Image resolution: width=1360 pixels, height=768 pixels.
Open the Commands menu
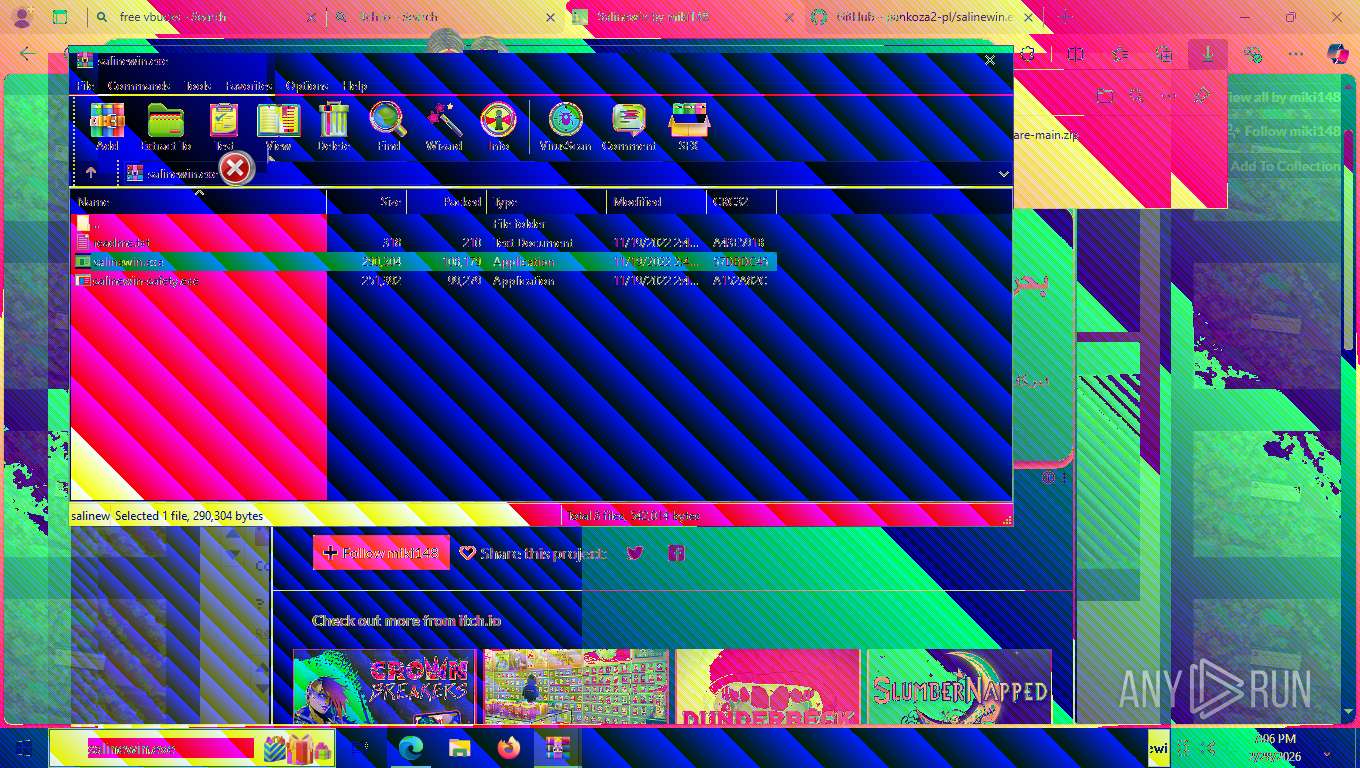[139, 86]
